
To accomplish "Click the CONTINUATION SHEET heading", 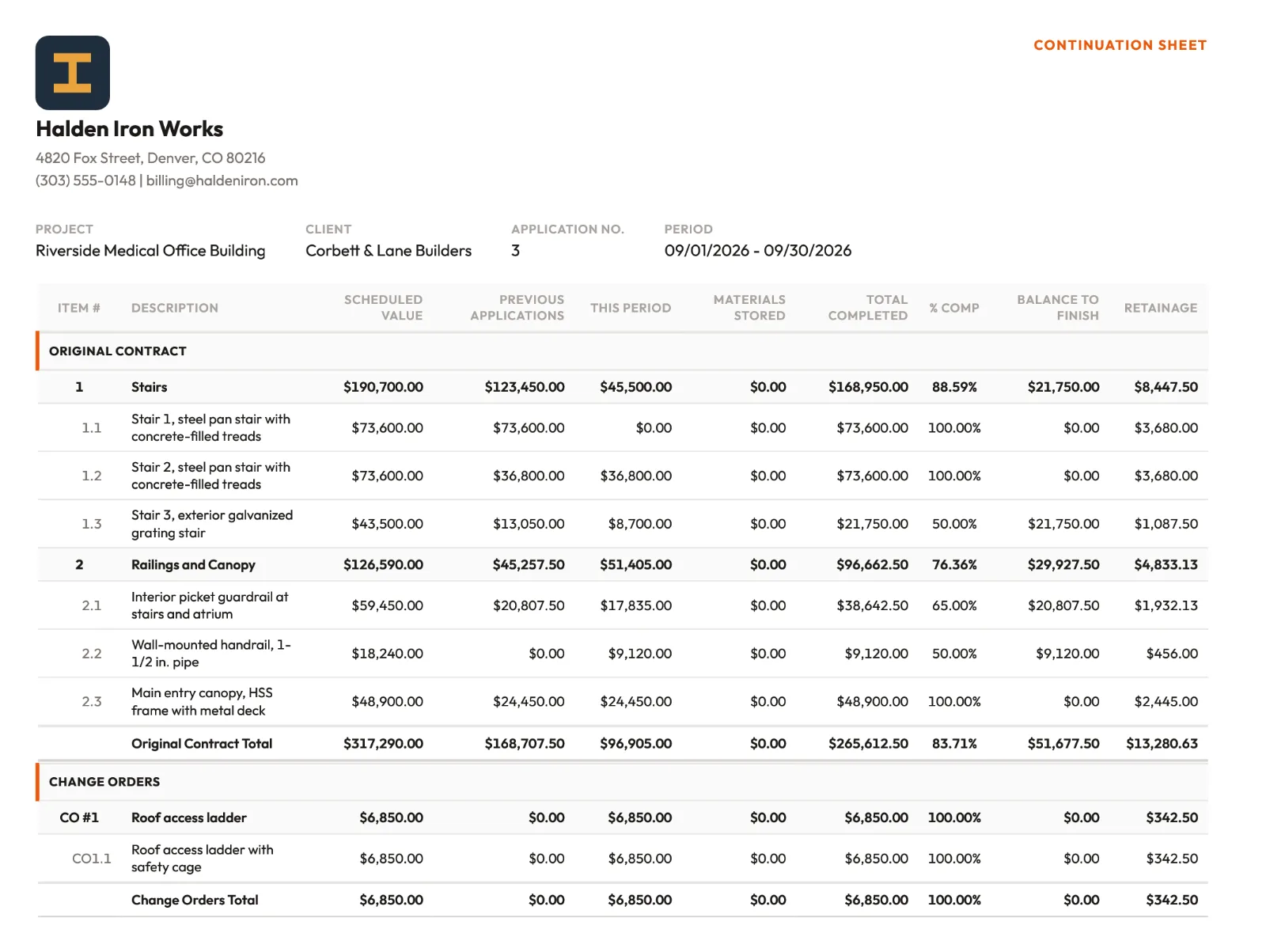I will pos(1120,45).
